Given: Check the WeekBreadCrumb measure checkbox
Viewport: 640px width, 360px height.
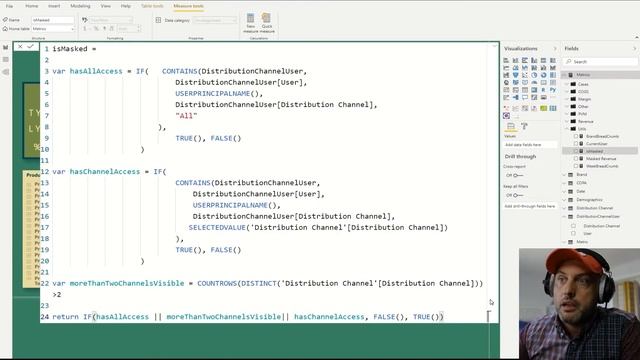Looking at the screenshot, I should pyautogui.click(x=576, y=166).
